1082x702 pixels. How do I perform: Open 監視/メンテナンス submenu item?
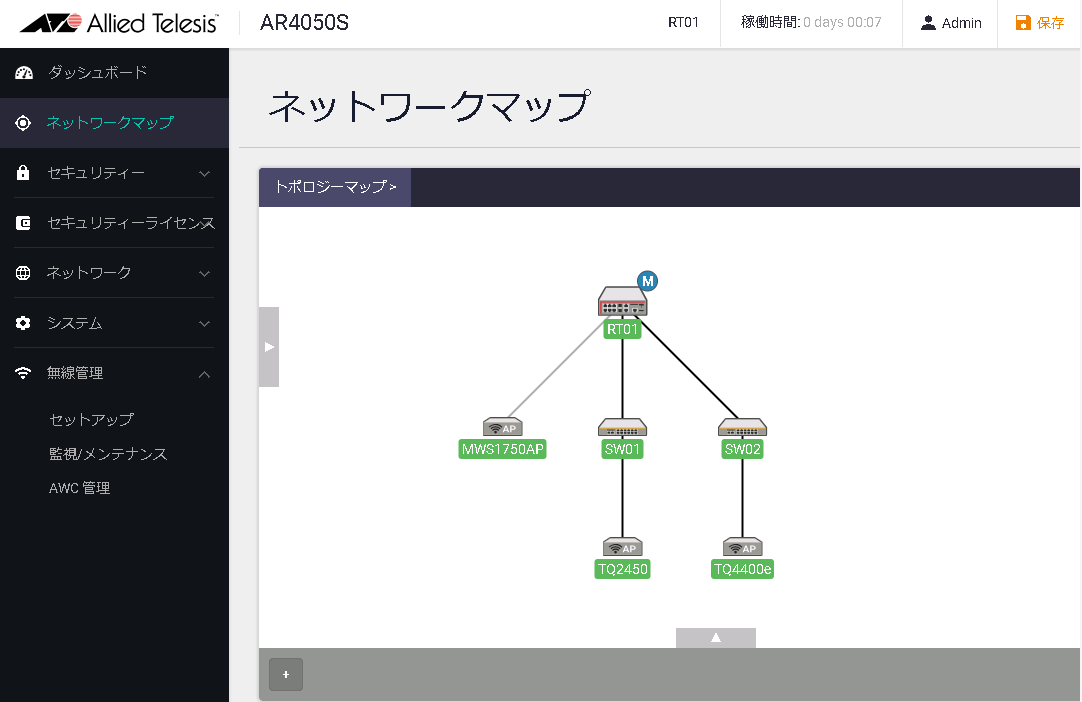(108, 454)
